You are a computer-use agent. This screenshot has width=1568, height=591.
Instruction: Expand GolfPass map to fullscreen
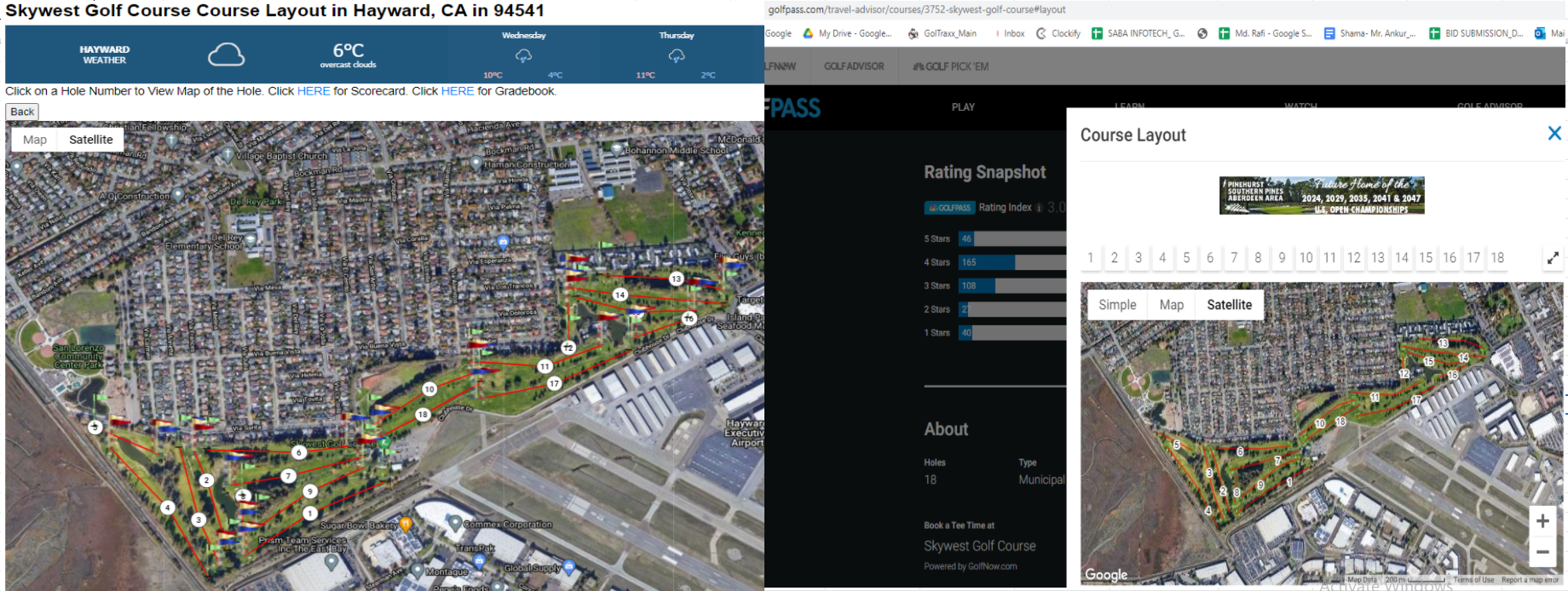pos(1553,257)
